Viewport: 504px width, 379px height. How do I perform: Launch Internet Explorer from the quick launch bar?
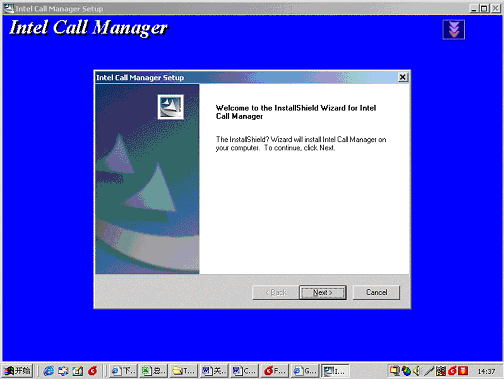(49, 371)
